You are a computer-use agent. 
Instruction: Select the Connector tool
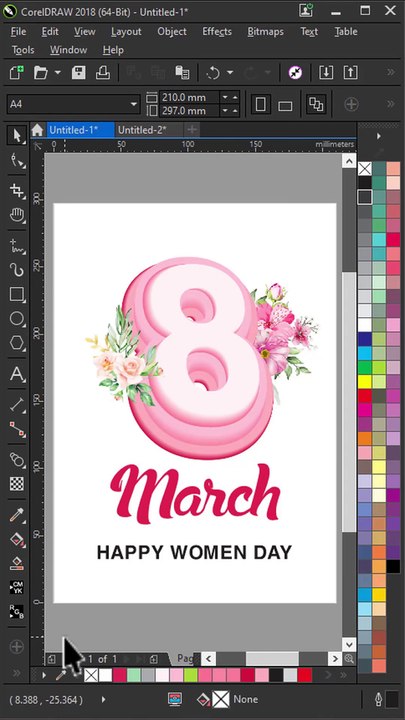click(x=17, y=428)
